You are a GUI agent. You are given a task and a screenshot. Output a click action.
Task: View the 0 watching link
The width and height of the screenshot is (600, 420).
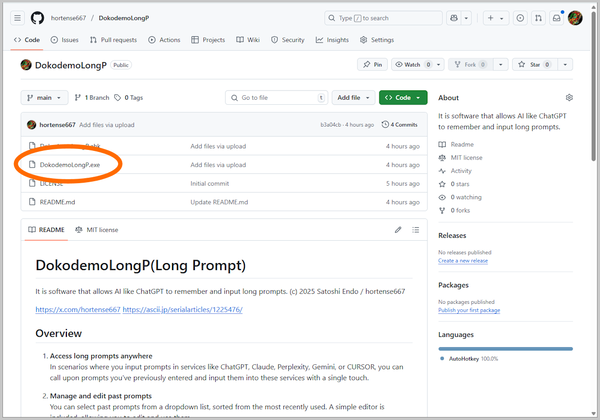pos(460,197)
